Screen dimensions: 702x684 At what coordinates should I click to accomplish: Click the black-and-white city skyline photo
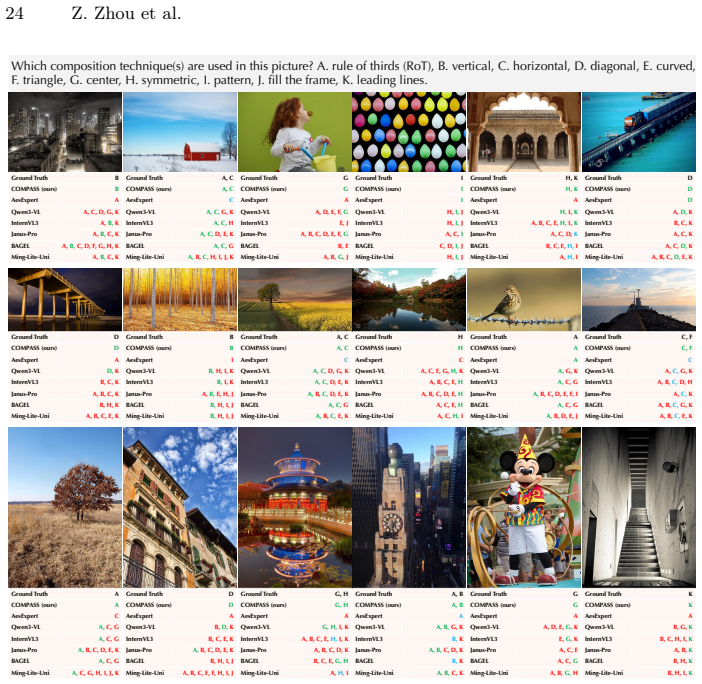[x=65, y=132]
